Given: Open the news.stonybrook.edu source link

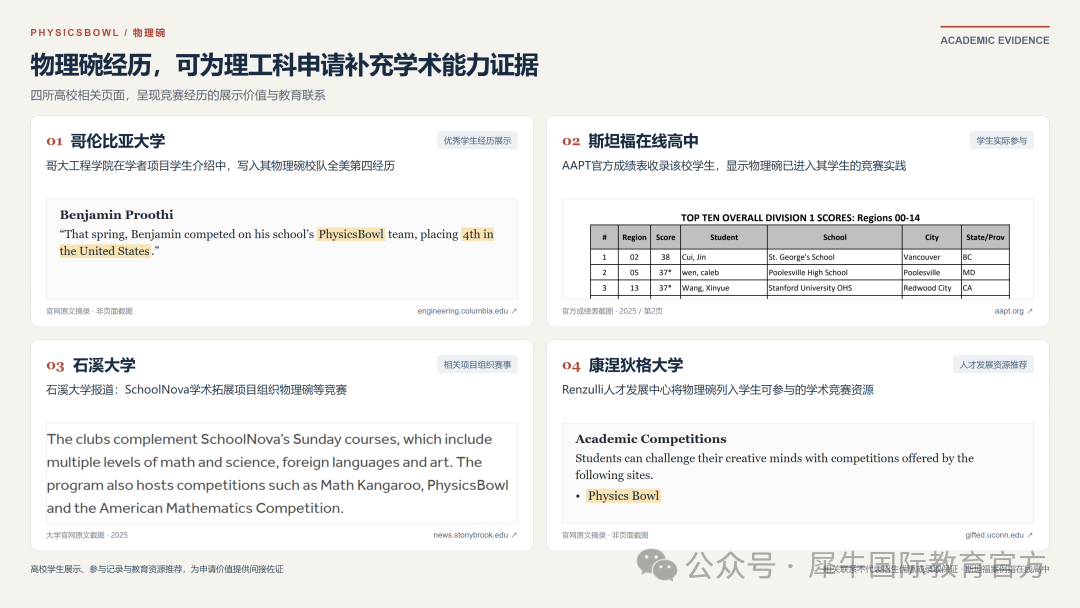Looking at the screenshot, I should 475,535.
